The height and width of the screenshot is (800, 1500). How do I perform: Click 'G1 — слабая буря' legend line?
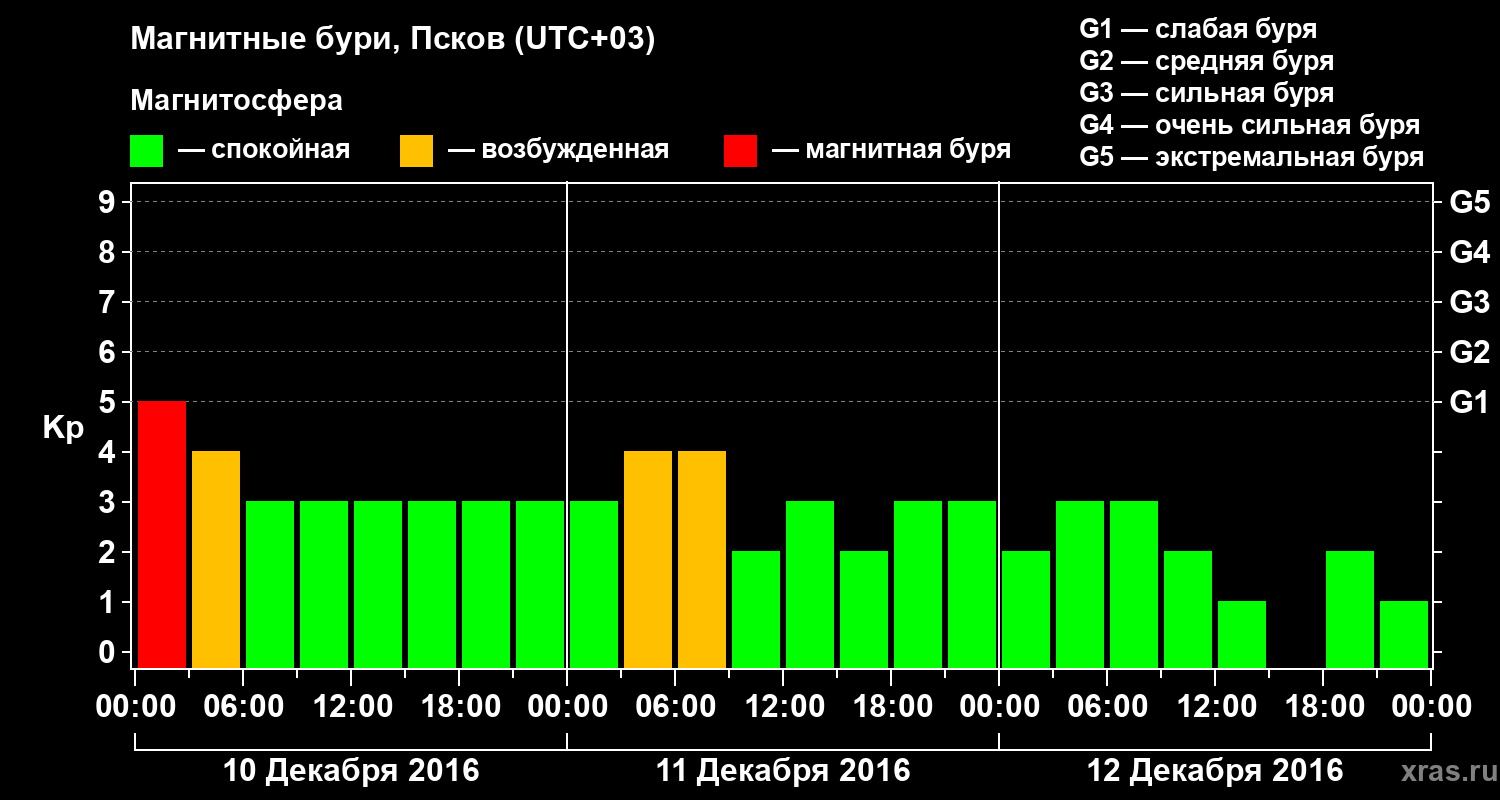click(1198, 29)
